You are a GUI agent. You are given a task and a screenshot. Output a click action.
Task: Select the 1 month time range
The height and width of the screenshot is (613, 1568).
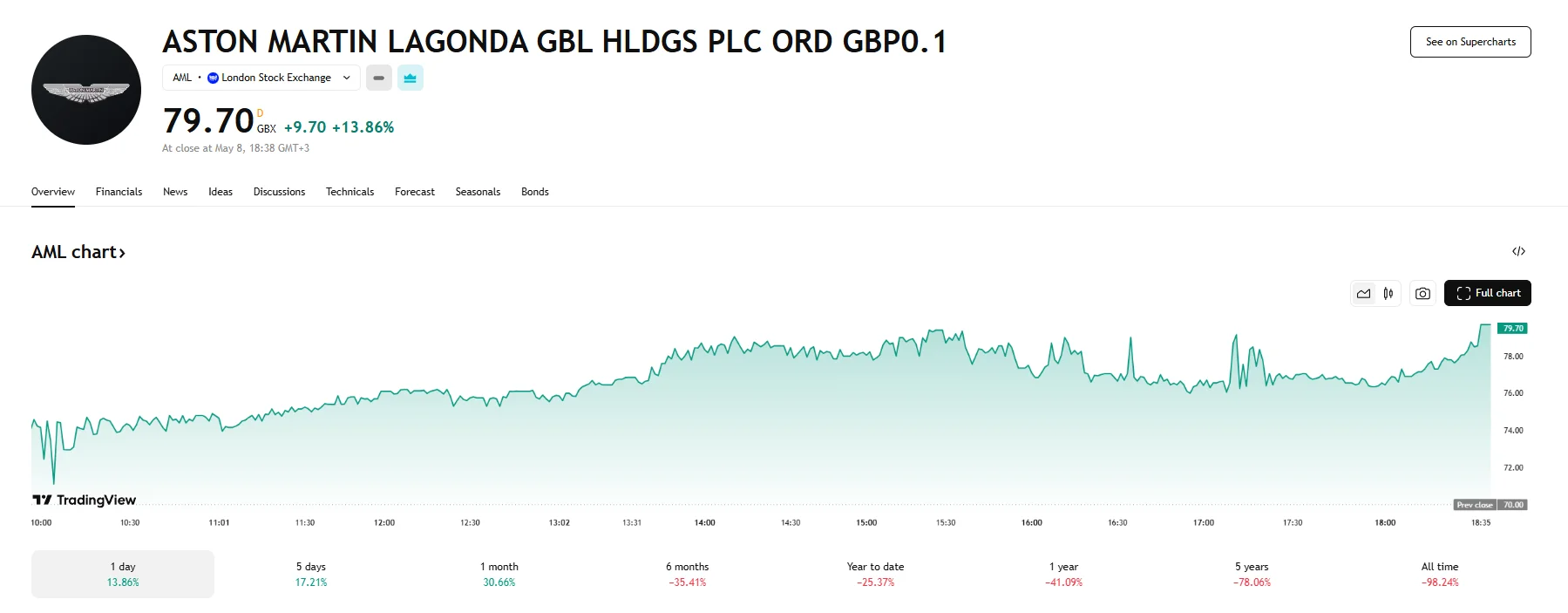(499, 574)
